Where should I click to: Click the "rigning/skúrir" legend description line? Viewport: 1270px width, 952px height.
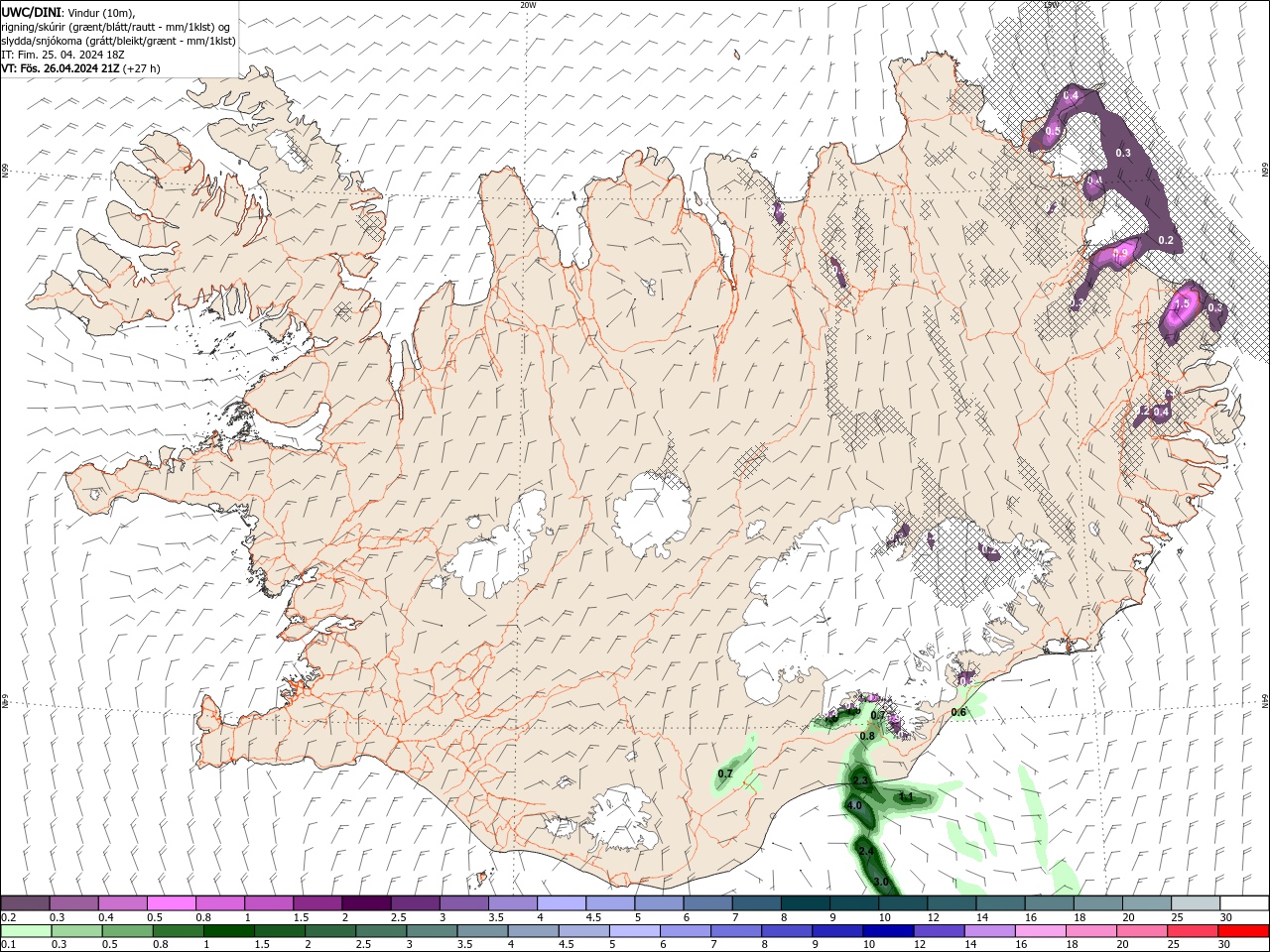117,27
